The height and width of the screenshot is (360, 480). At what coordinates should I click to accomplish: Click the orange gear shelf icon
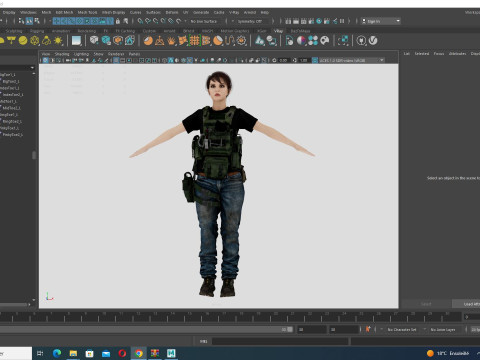(x=241, y=41)
